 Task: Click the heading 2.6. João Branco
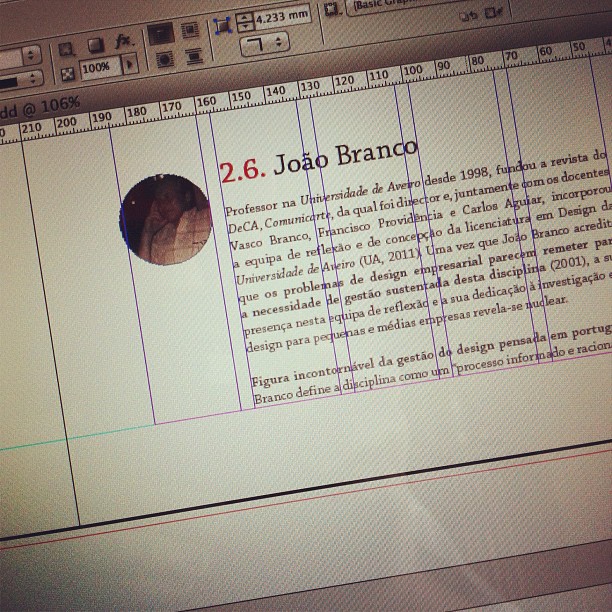point(317,160)
